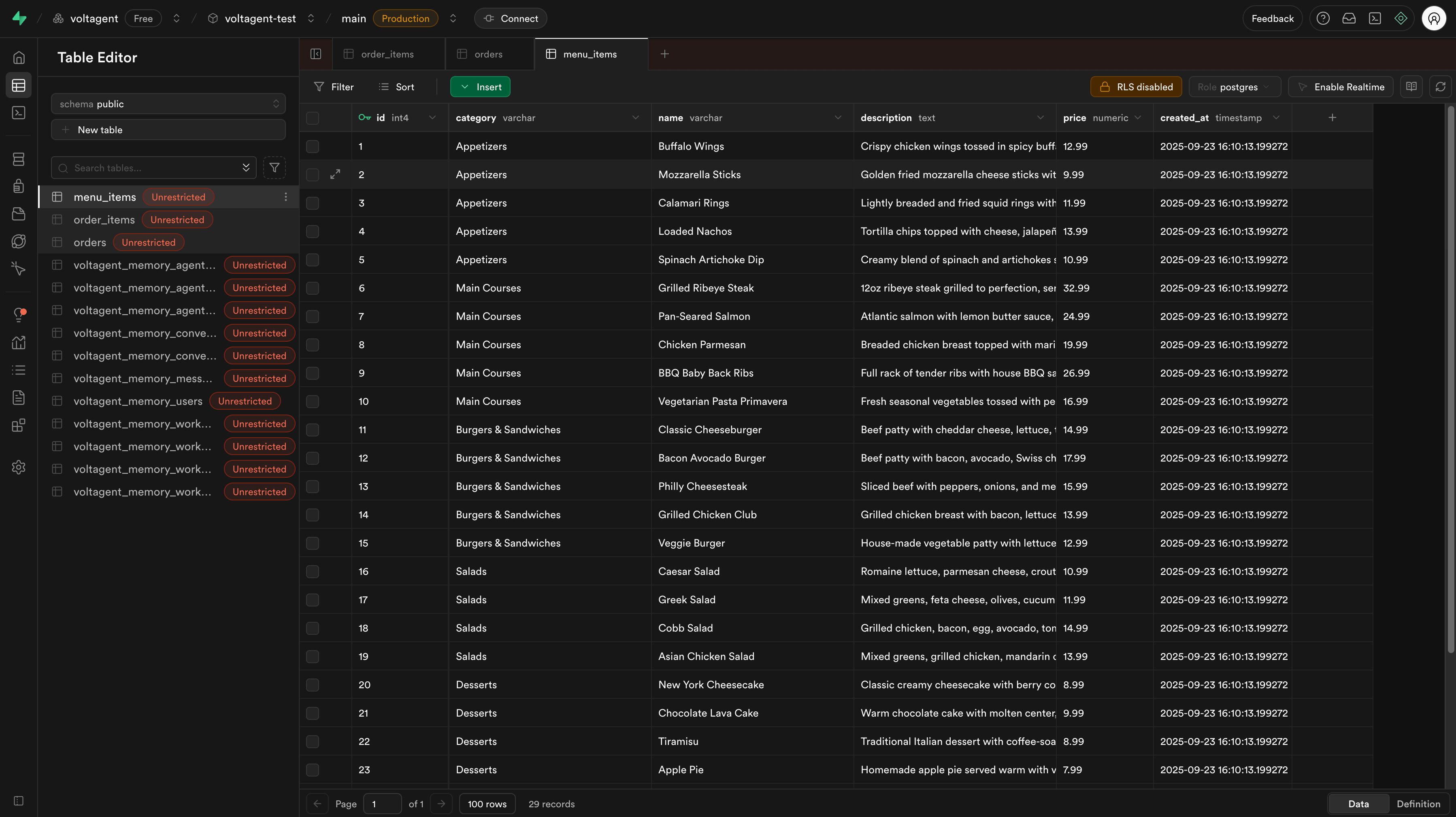Click the refresh table icon
This screenshot has width=1456, height=817.
point(1440,87)
